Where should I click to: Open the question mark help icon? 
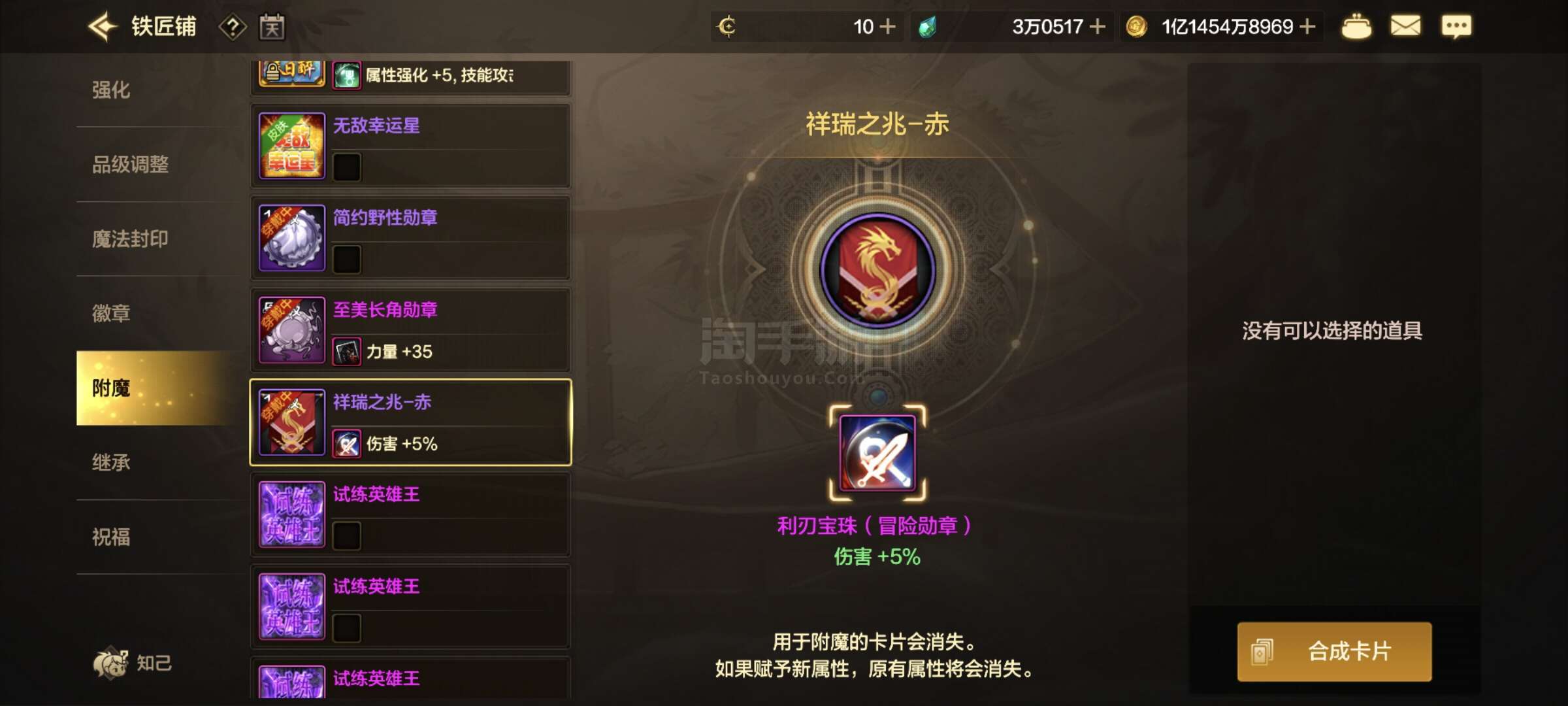[x=233, y=27]
